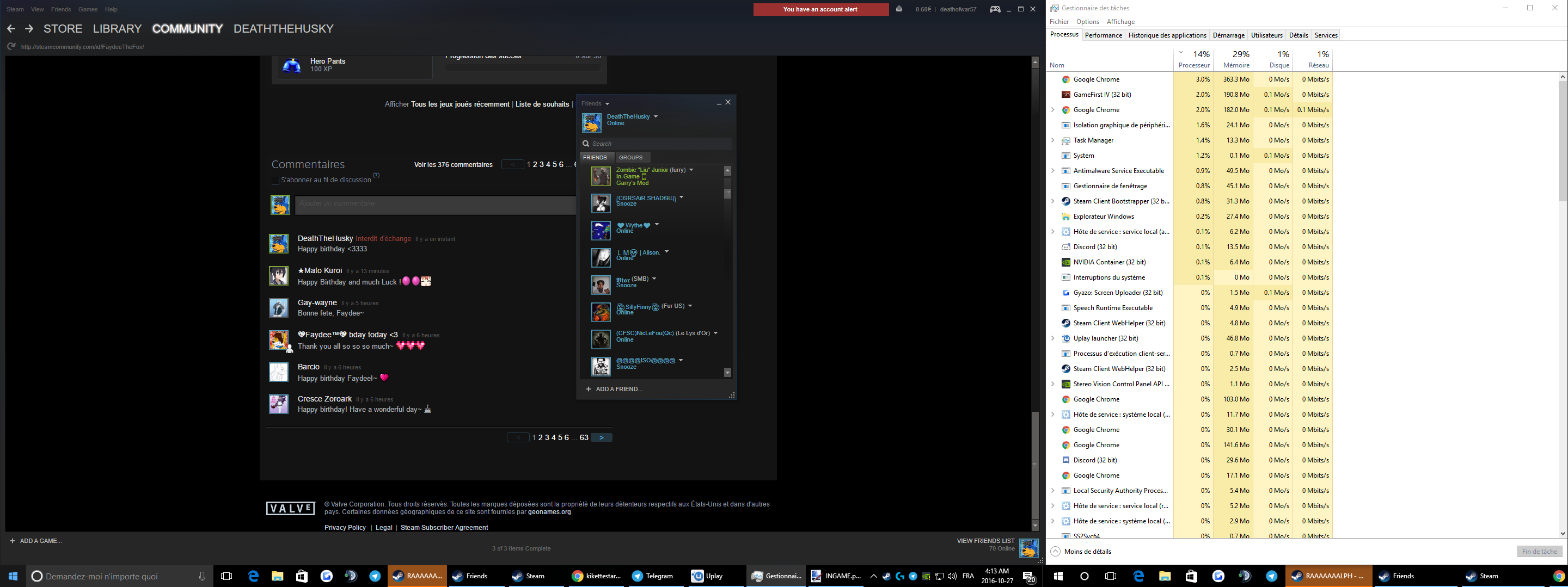The height and width of the screenshot is (587, 1568).
Task: Switch to the Performance tab
Action: pos(1104,35)
